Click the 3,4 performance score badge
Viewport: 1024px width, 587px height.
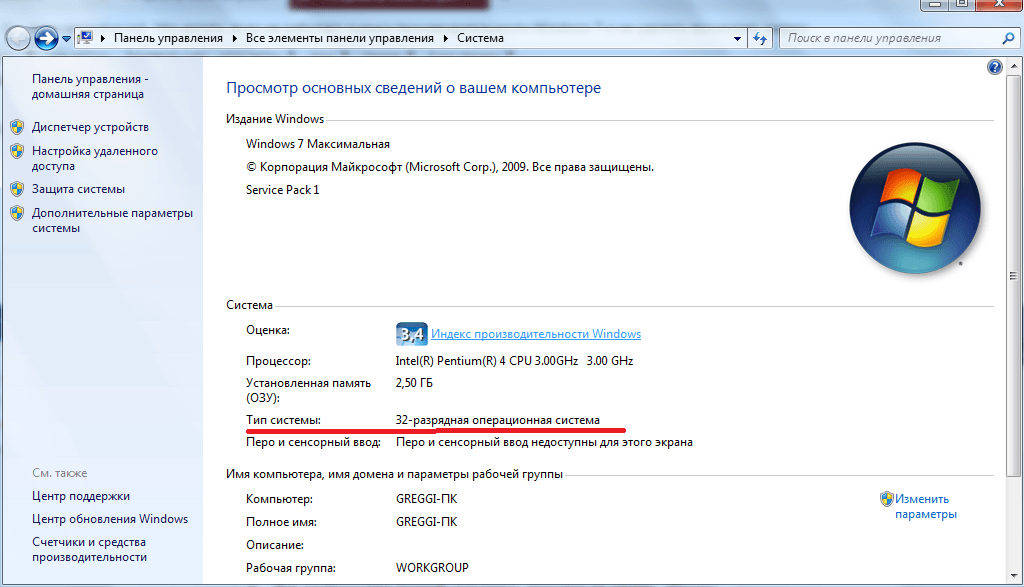tap(411, 334)
